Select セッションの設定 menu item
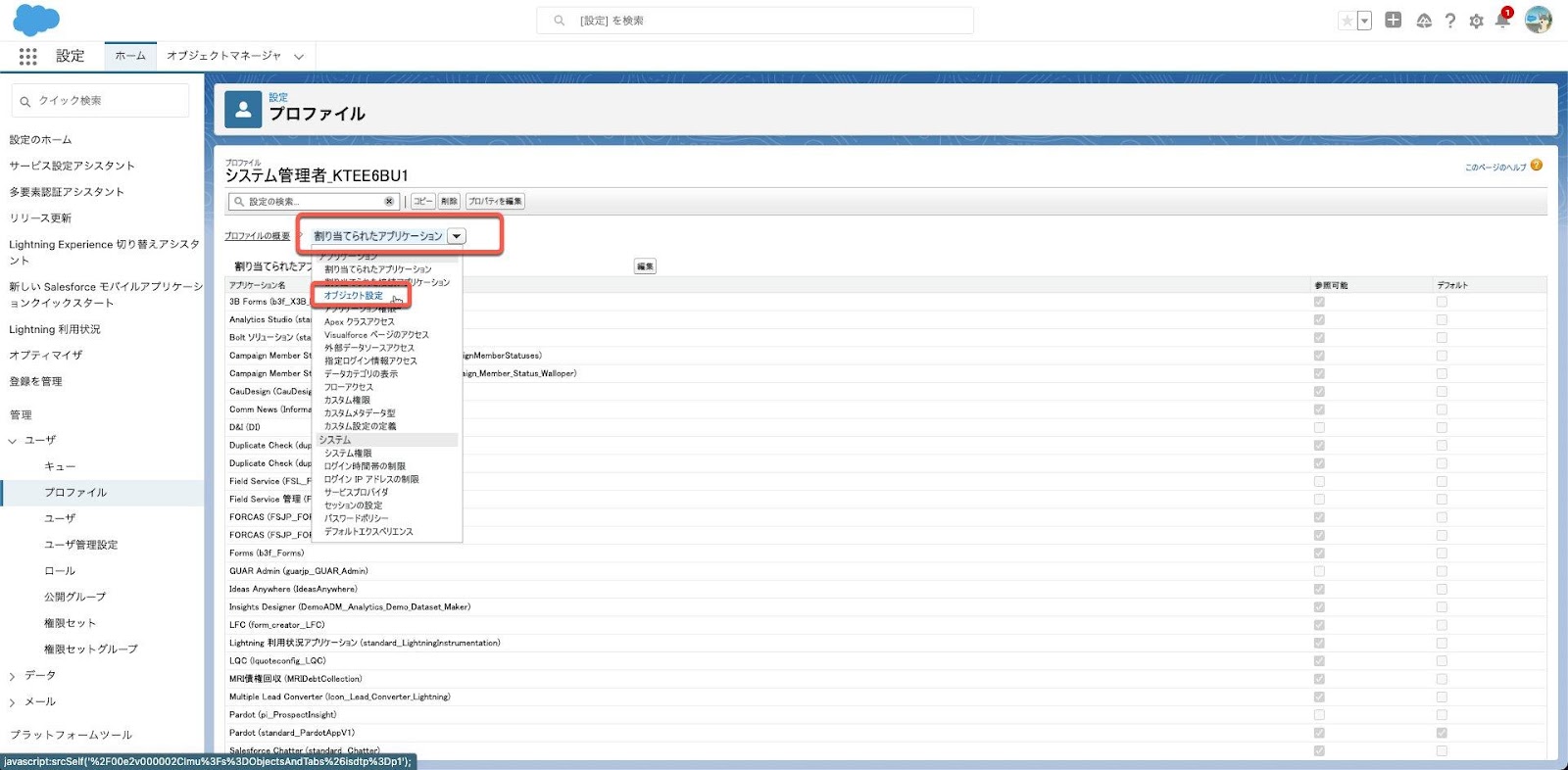 pyautogui.click(x=354, y=505)
